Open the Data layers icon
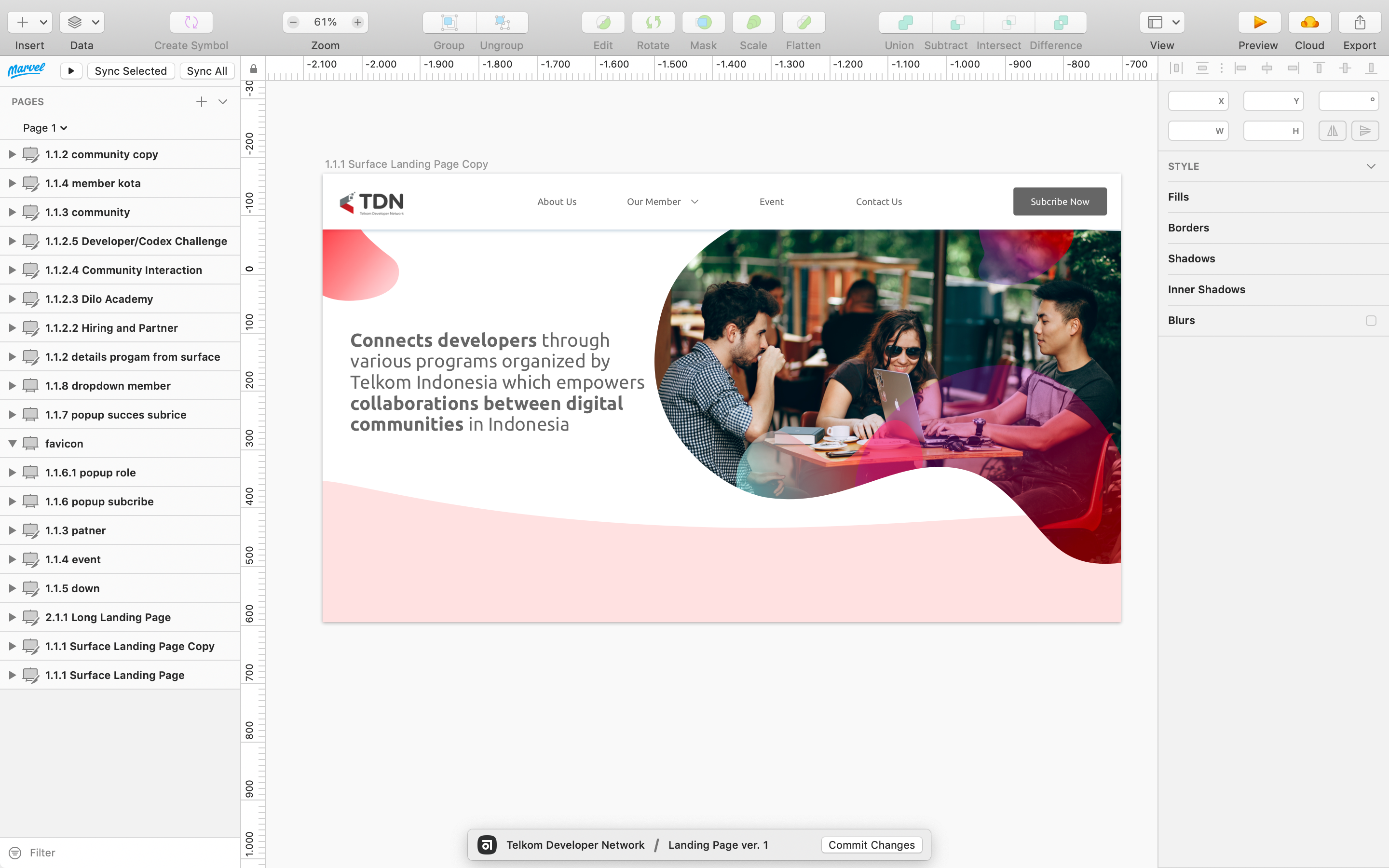 [x=75, y=22]
